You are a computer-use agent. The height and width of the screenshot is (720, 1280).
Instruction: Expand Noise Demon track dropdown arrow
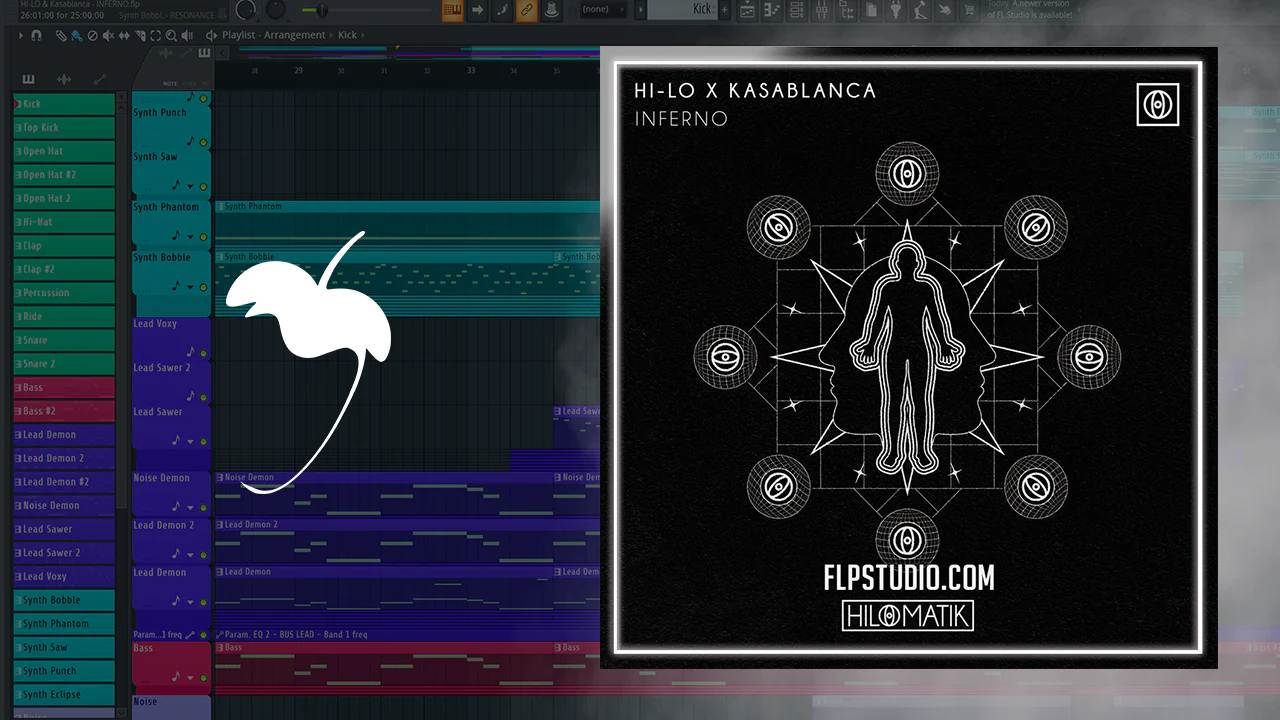coord(191,508)
